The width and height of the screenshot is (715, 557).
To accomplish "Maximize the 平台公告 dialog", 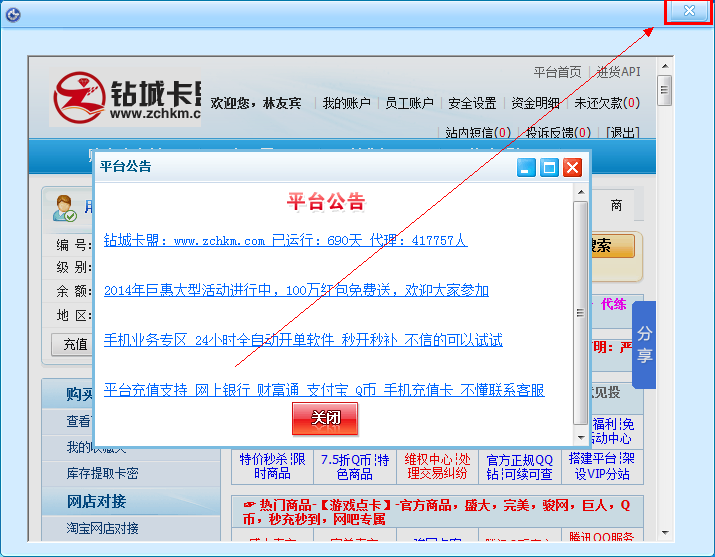I will pos(549,168).
